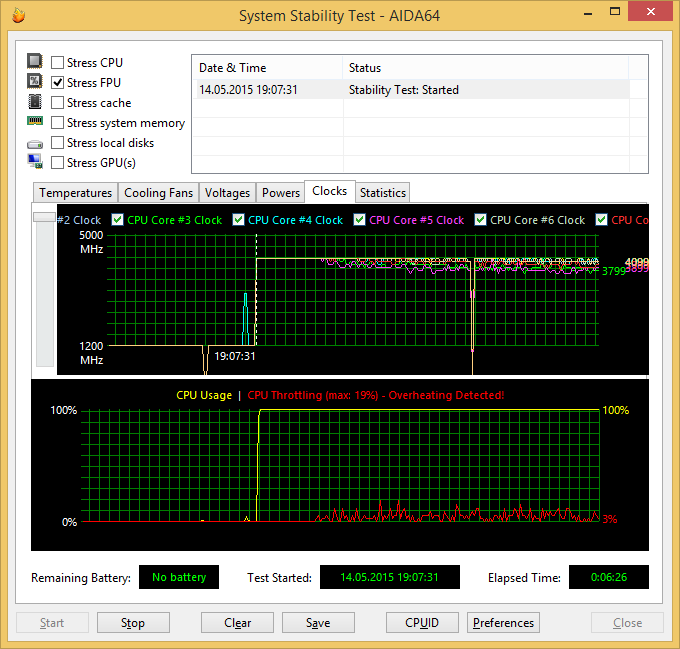Click the CPU Usage graph label
This screenshot has width=680, height=649.
click(x=204, y=395)
